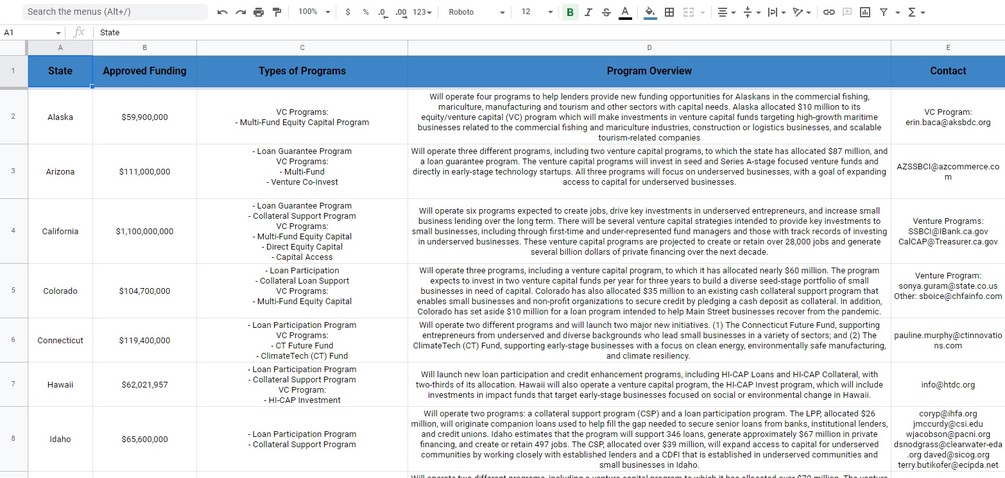Format as currency with dollar icon
Viewport: 1005px width, 478px height.
click(347, 12)
